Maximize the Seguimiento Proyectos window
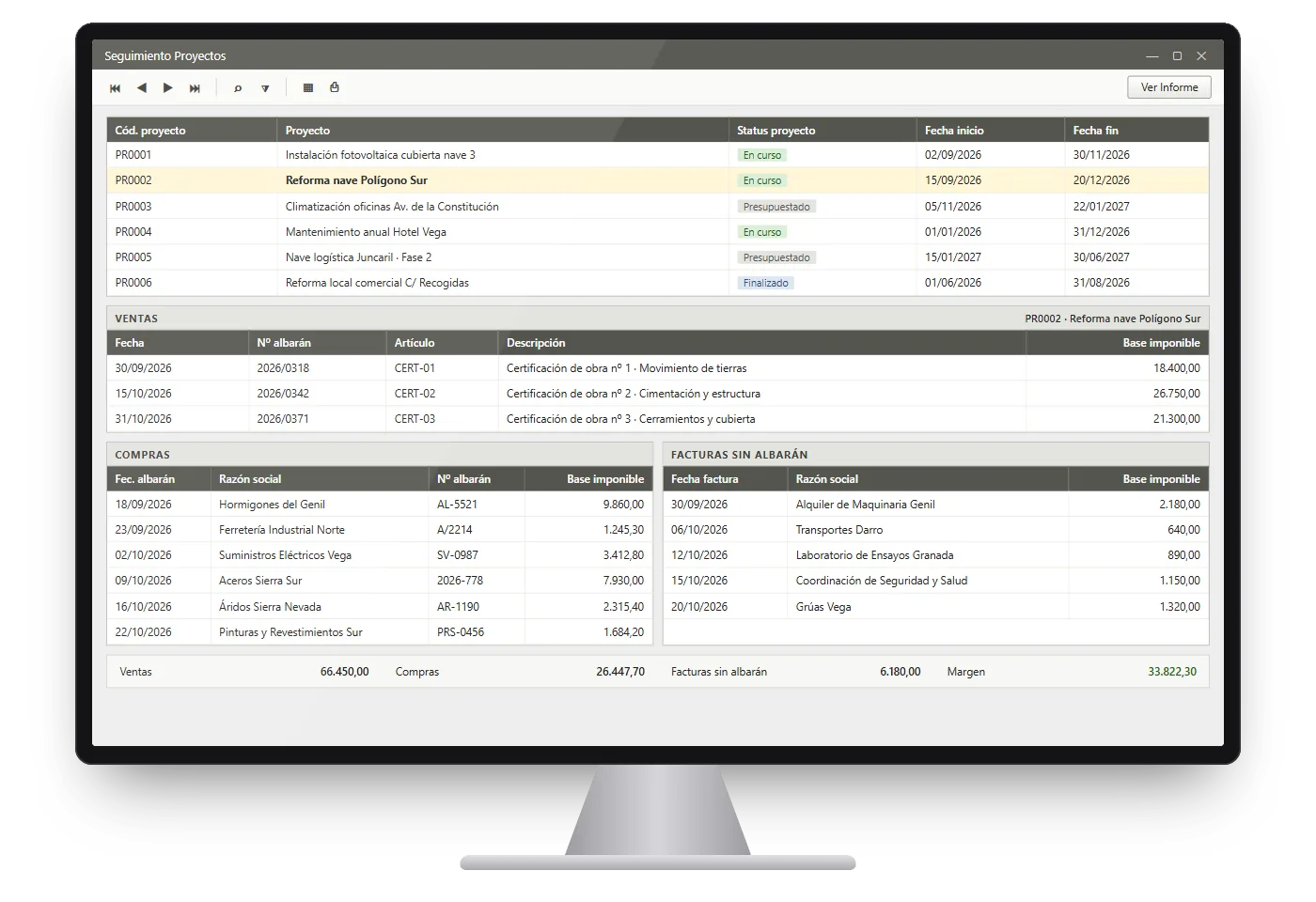 1177,56
